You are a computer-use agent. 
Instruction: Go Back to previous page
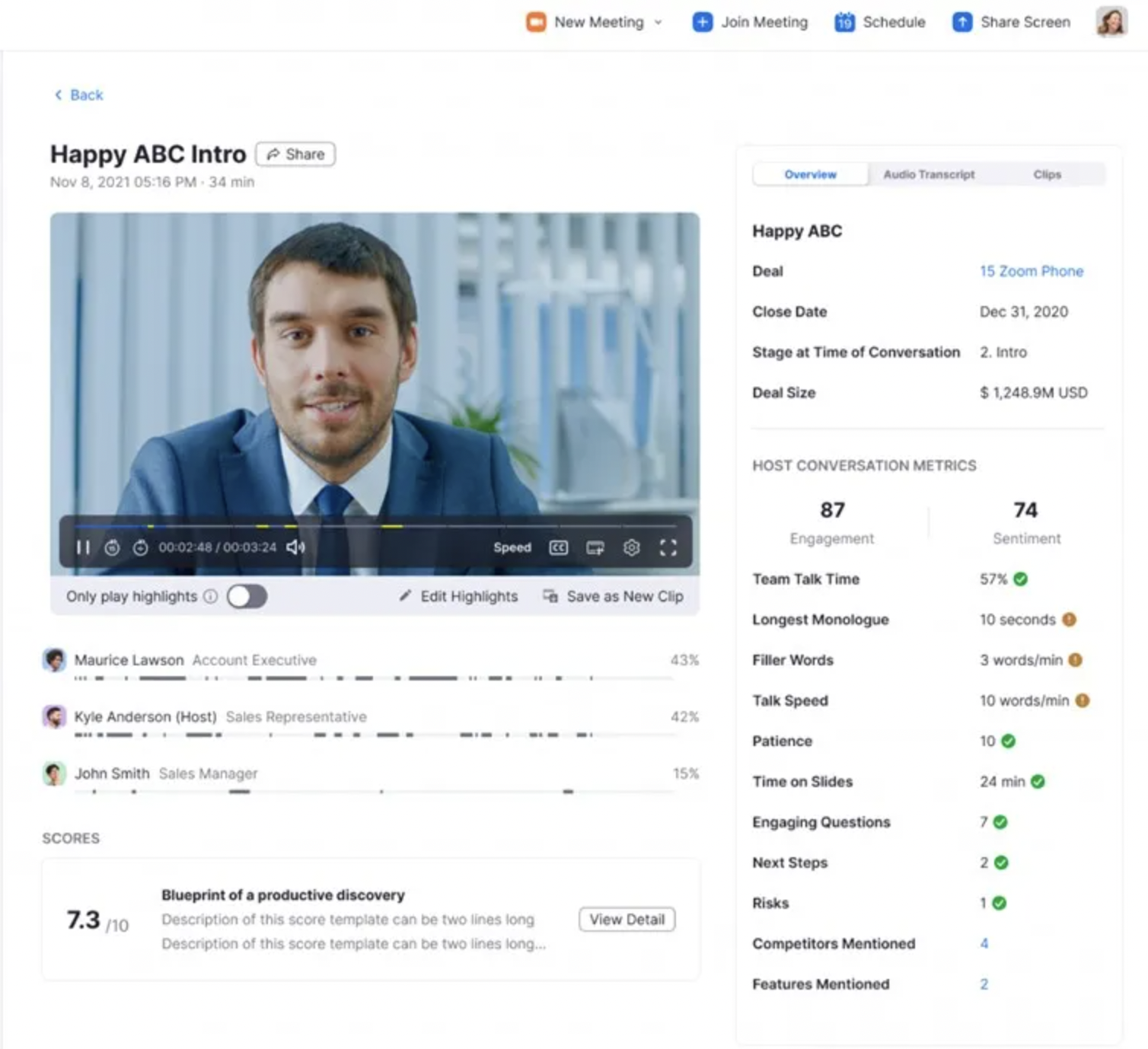click(78, 95)
